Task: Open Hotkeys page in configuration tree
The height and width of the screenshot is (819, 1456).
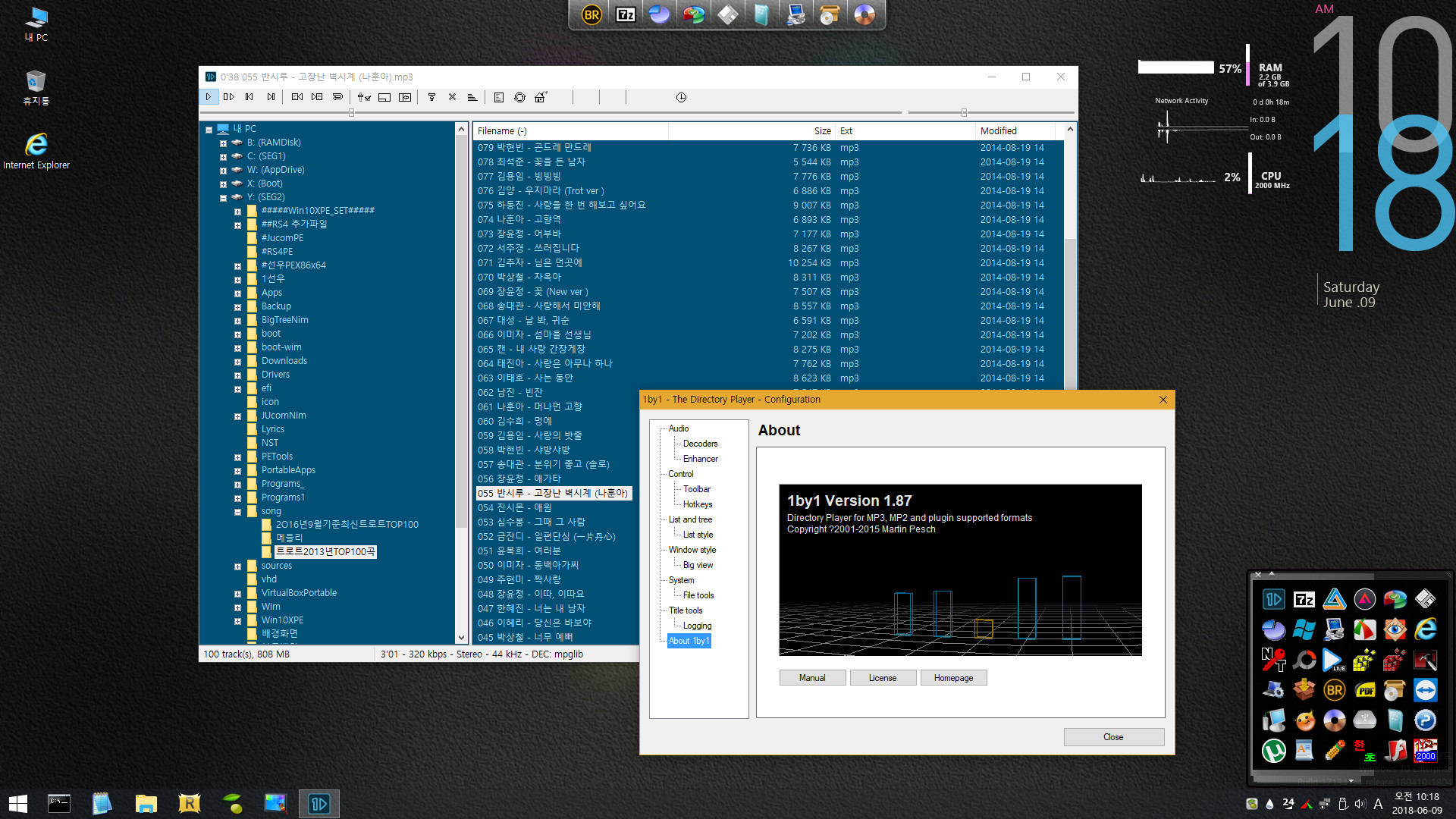Action: point(698,504)
